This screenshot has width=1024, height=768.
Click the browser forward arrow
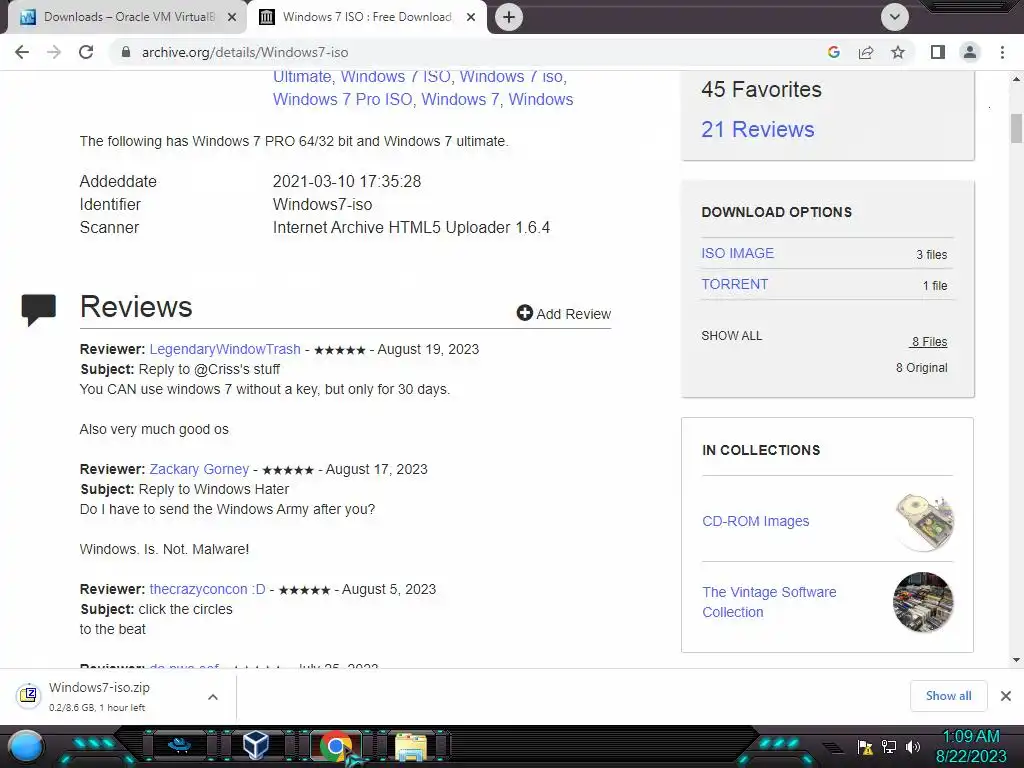tap(54, 52)
